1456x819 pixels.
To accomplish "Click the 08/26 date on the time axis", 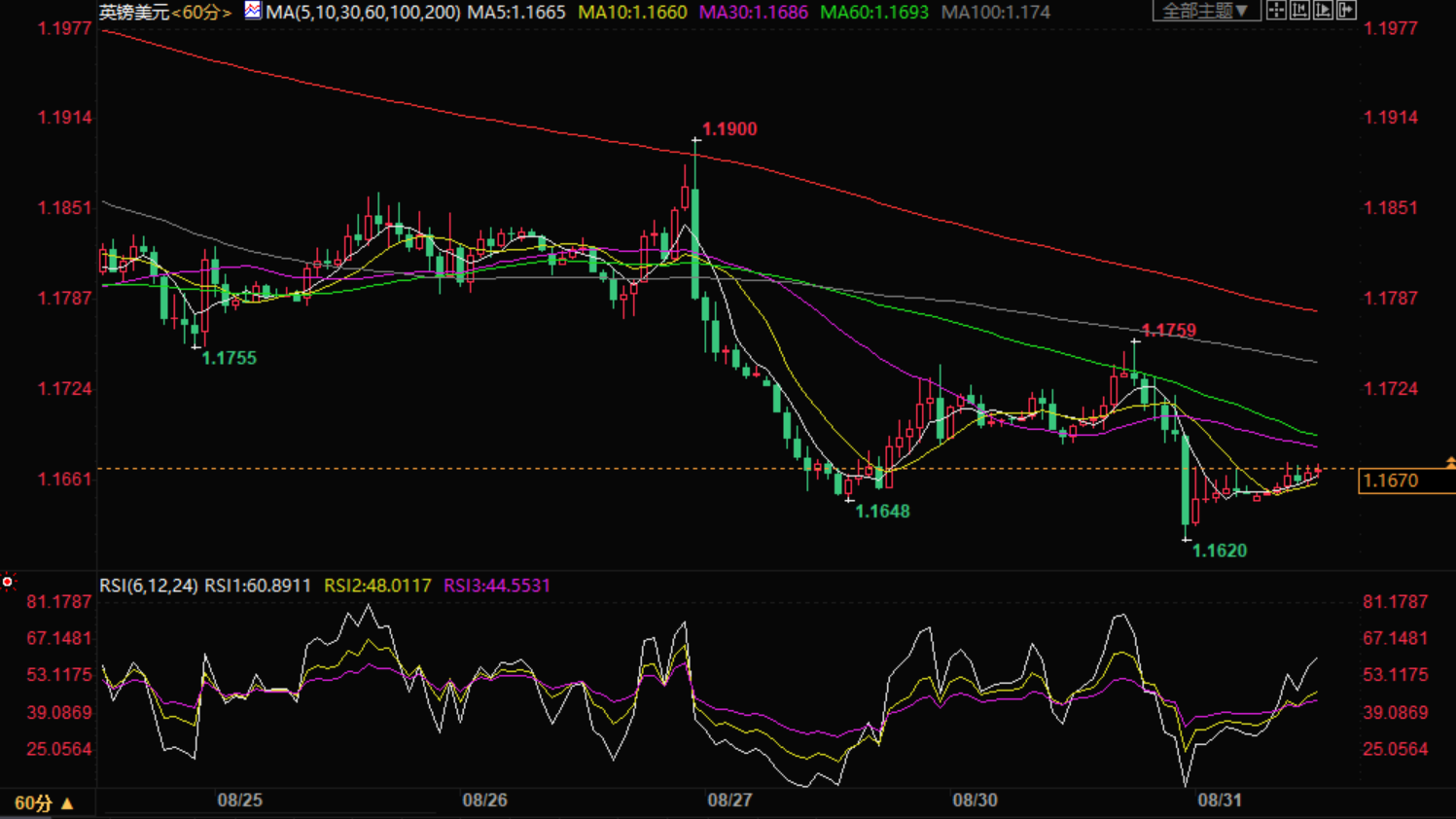I will click(484, 801).
